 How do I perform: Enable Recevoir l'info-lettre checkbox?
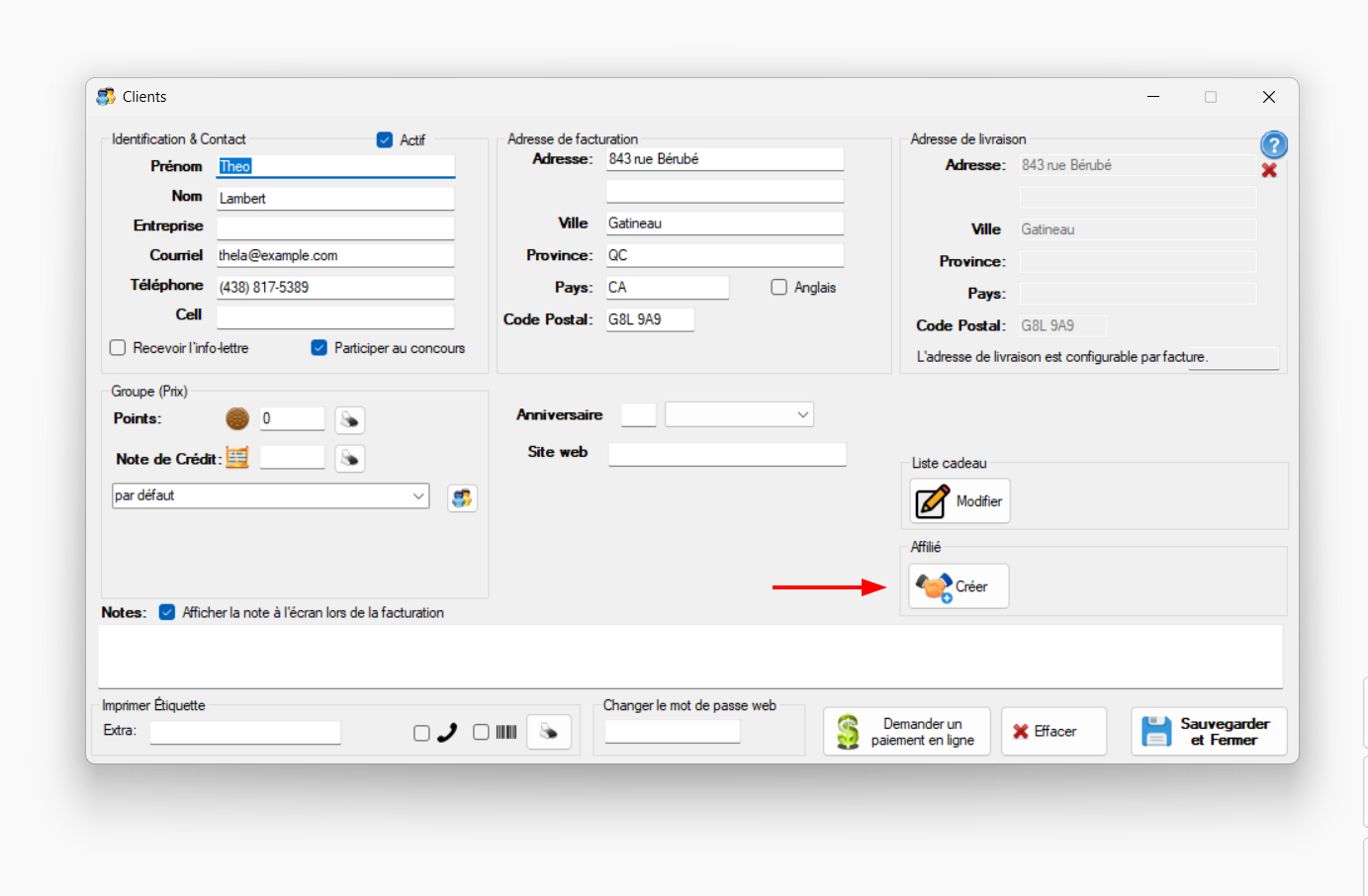tap(118, 348)
